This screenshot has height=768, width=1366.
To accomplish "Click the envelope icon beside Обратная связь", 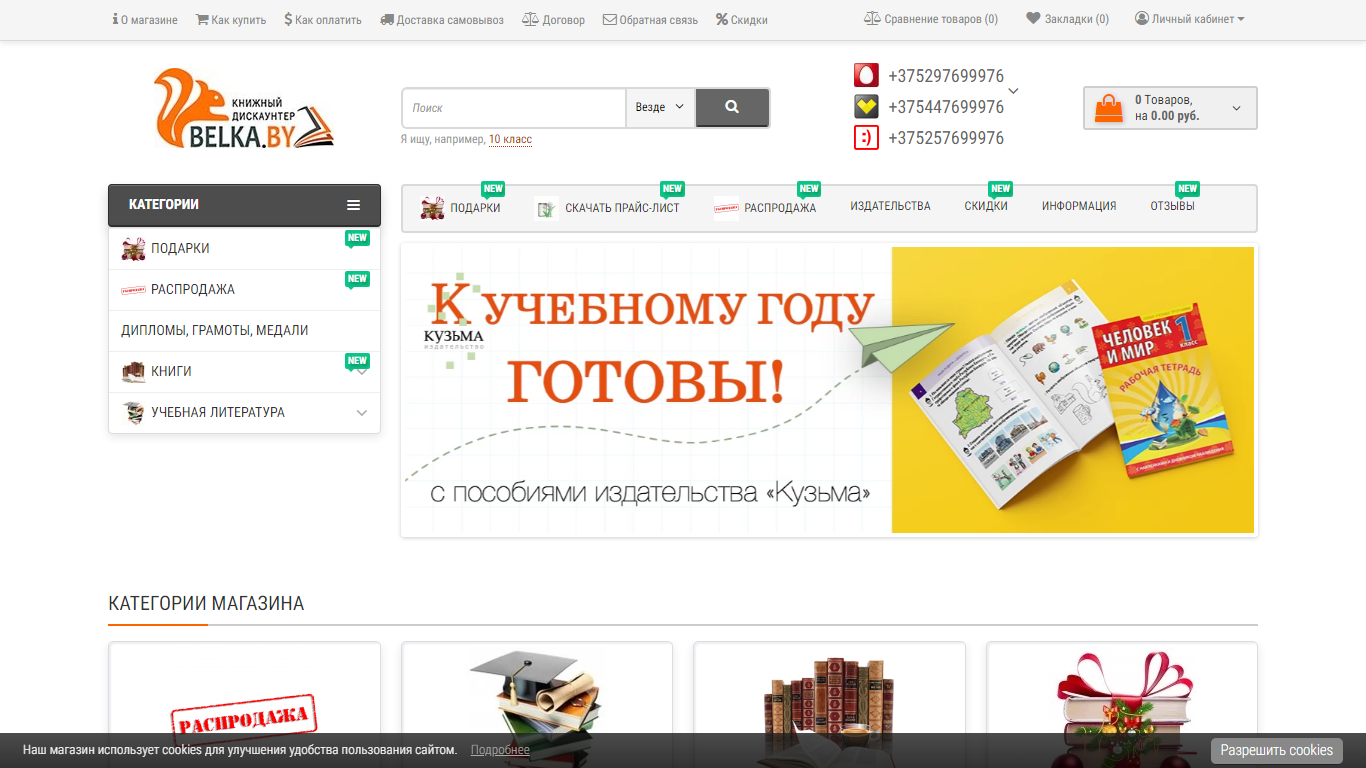I will click(610, 19).
